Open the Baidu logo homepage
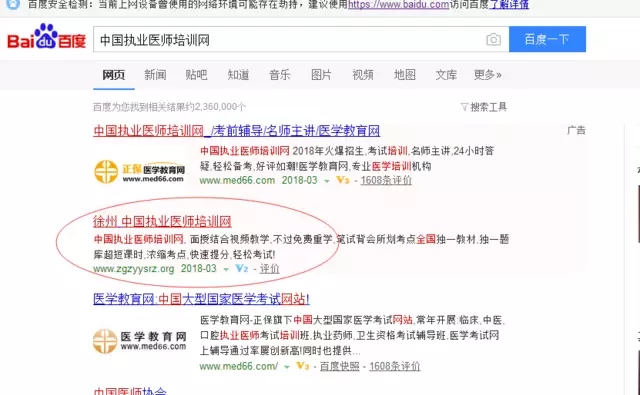 47,37
